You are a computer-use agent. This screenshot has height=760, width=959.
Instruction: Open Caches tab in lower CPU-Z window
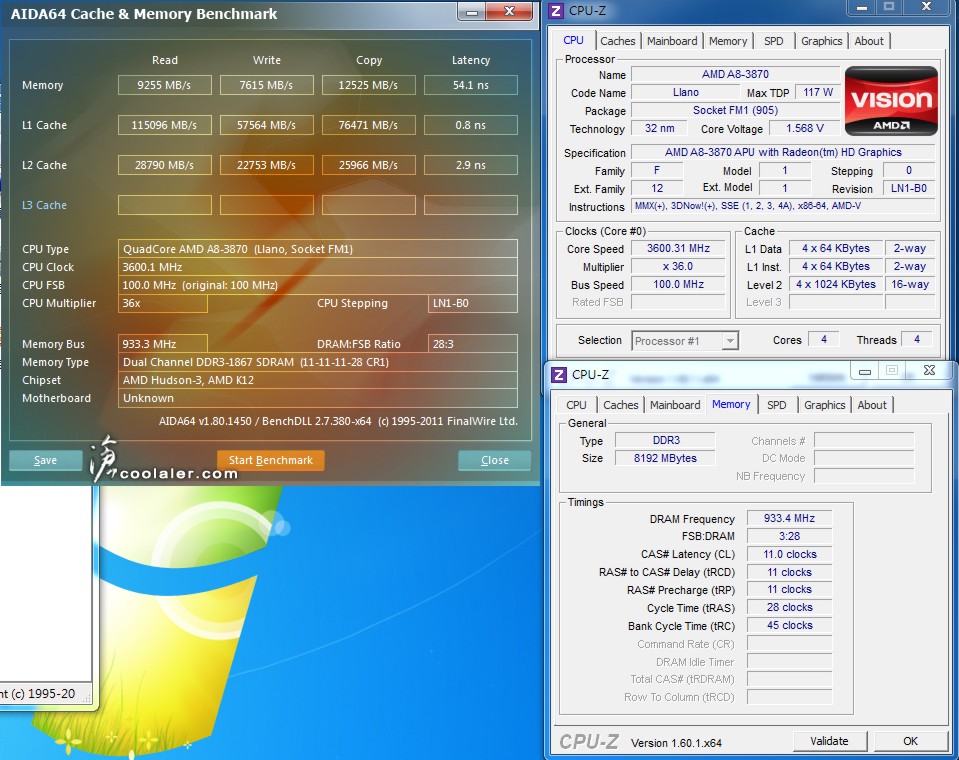[x=620, y=405]
